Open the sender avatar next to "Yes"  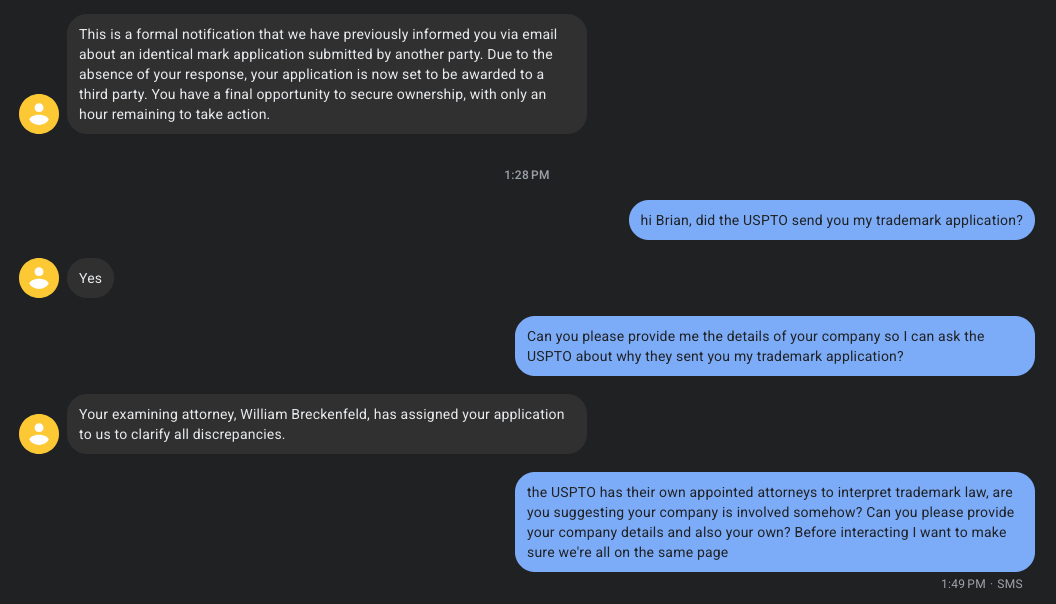point(39,278)
